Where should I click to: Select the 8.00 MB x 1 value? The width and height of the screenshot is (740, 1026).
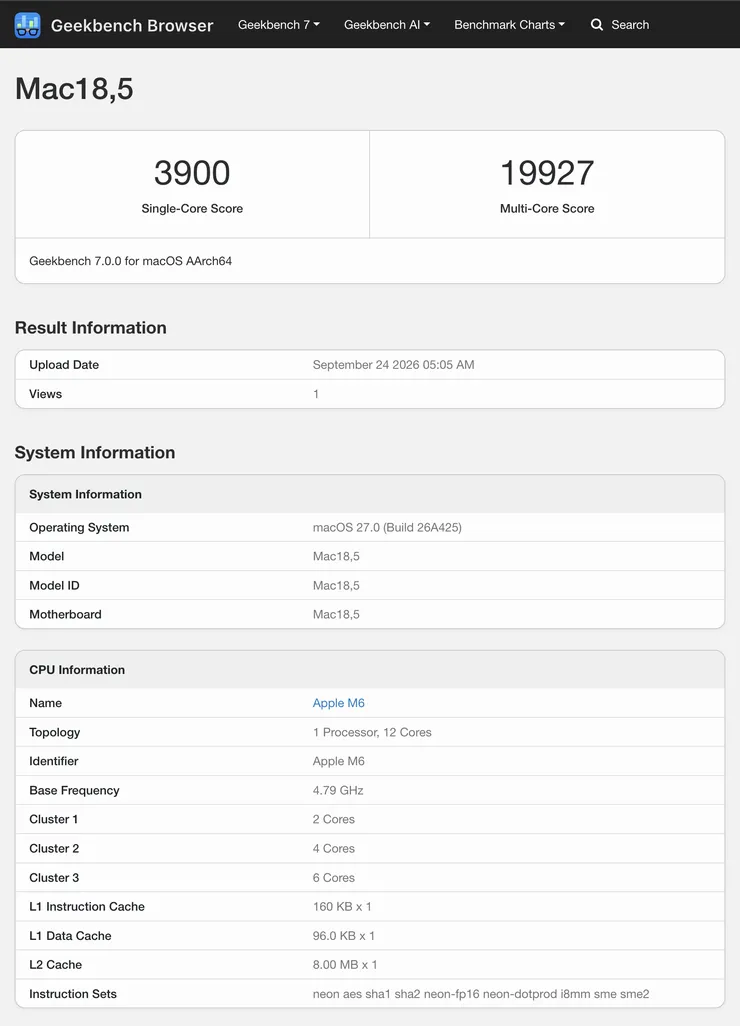345,964
